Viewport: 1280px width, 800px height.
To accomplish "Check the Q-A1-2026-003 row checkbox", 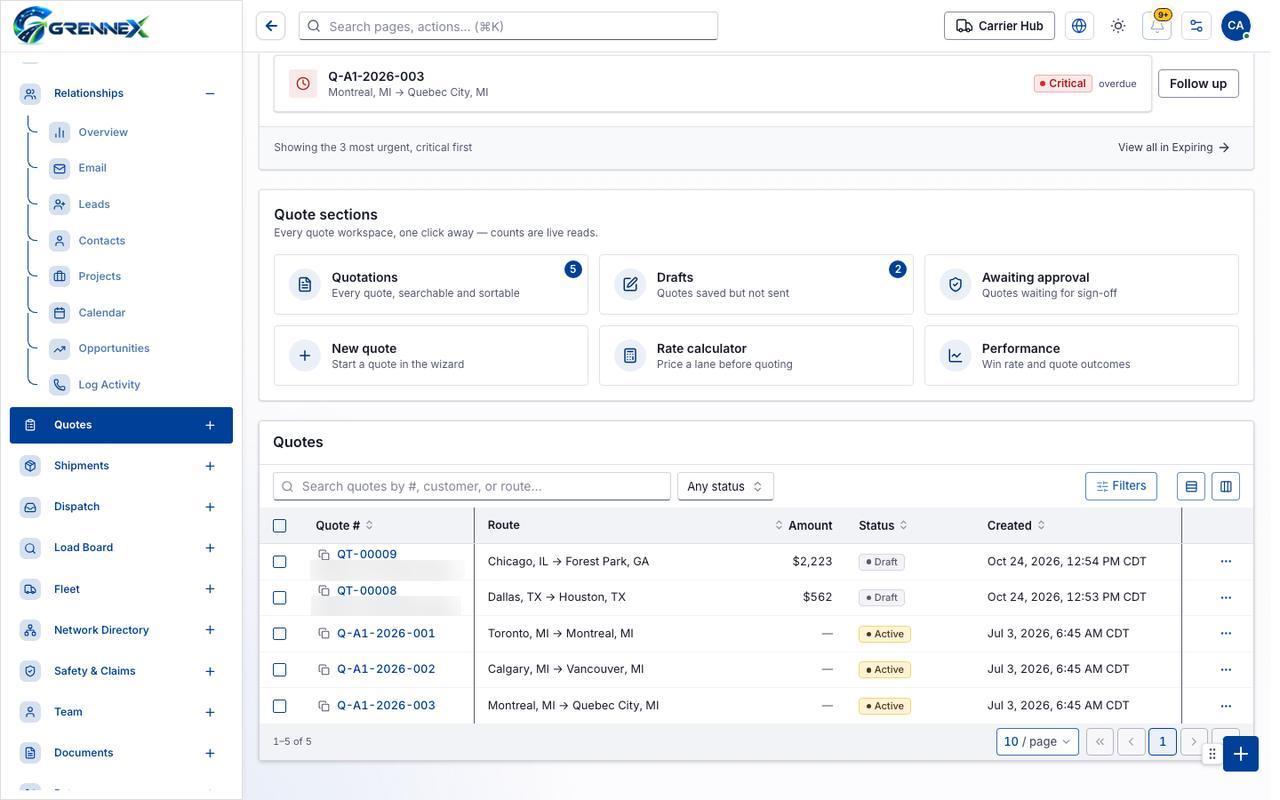I will pyautogui.click(x=280, y=706).
